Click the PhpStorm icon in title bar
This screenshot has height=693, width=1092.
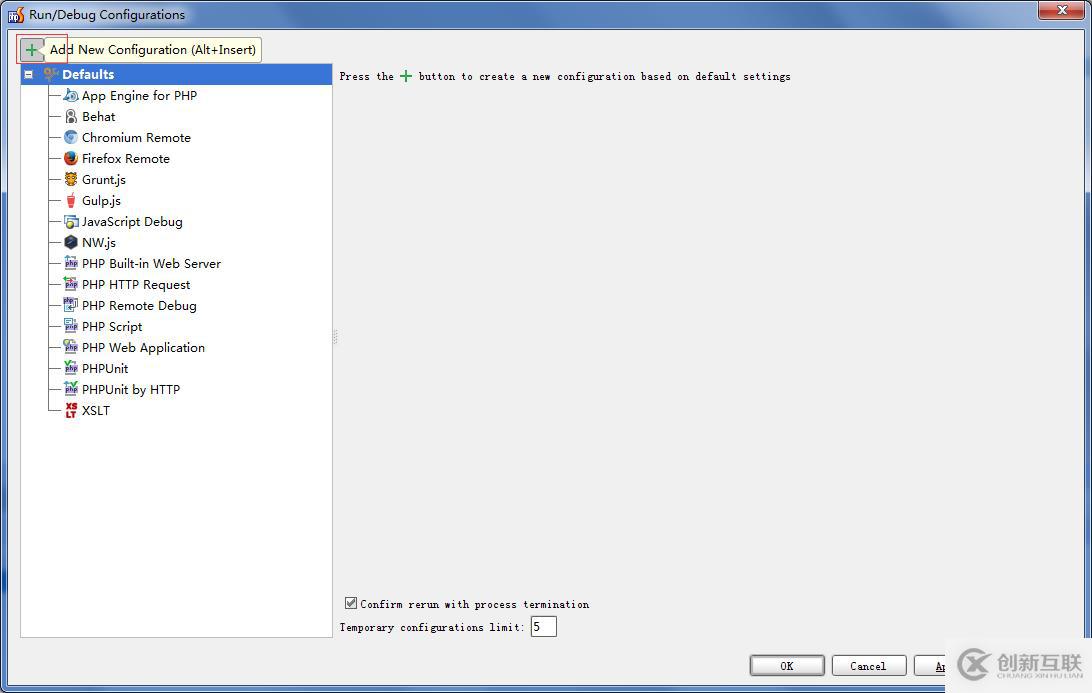pos(16,14)
